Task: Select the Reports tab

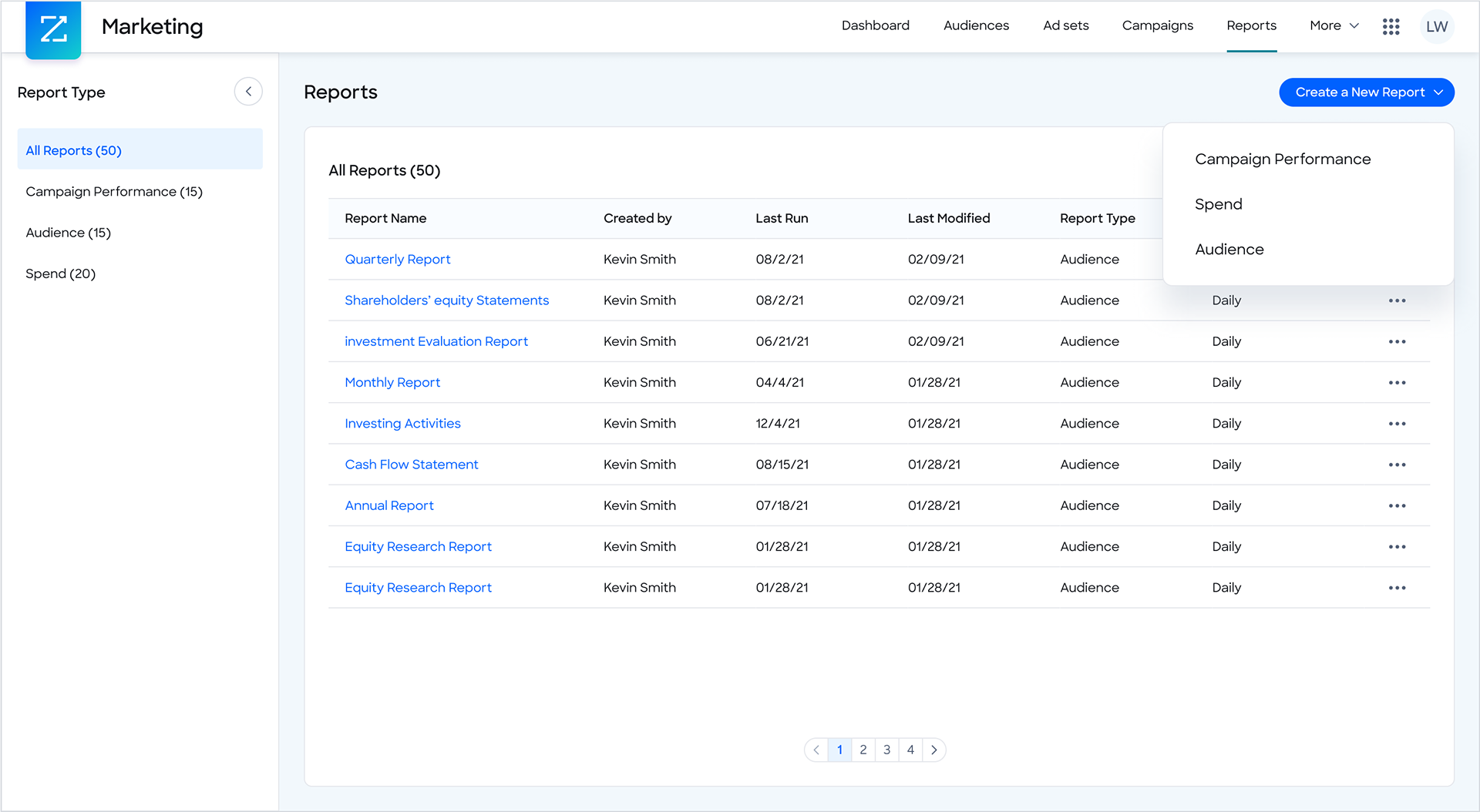Action: coord(1251,25)
